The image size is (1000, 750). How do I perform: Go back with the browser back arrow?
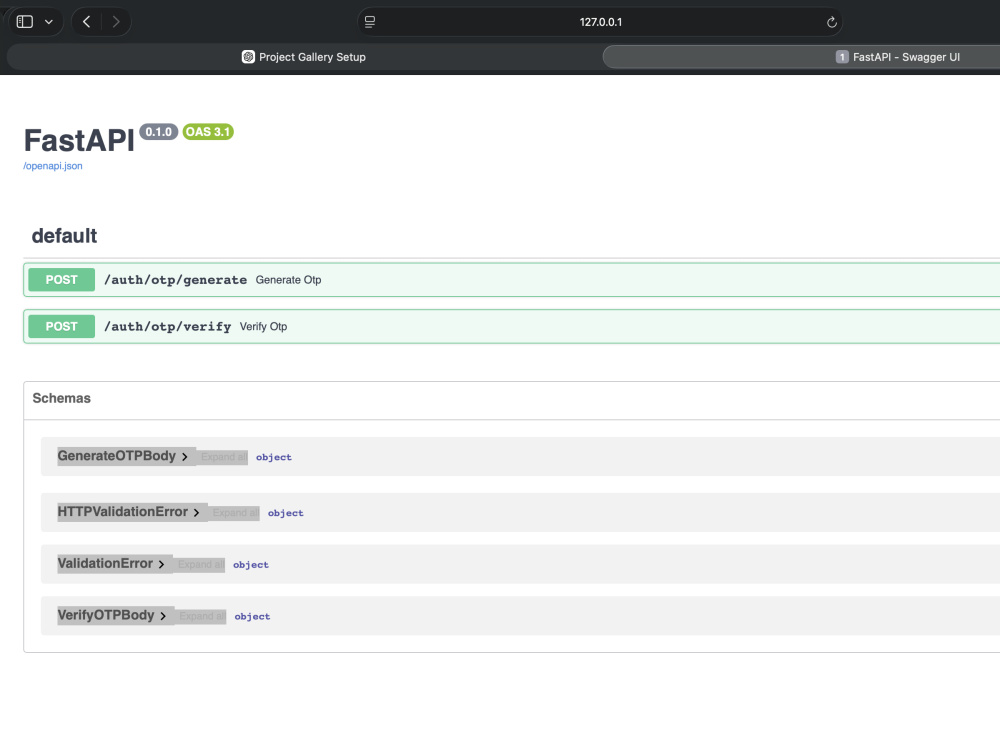pos(87,22)
